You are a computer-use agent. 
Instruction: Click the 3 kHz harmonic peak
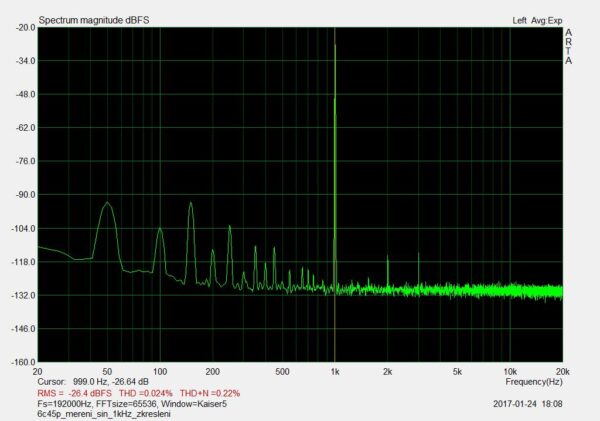(419, 254)
